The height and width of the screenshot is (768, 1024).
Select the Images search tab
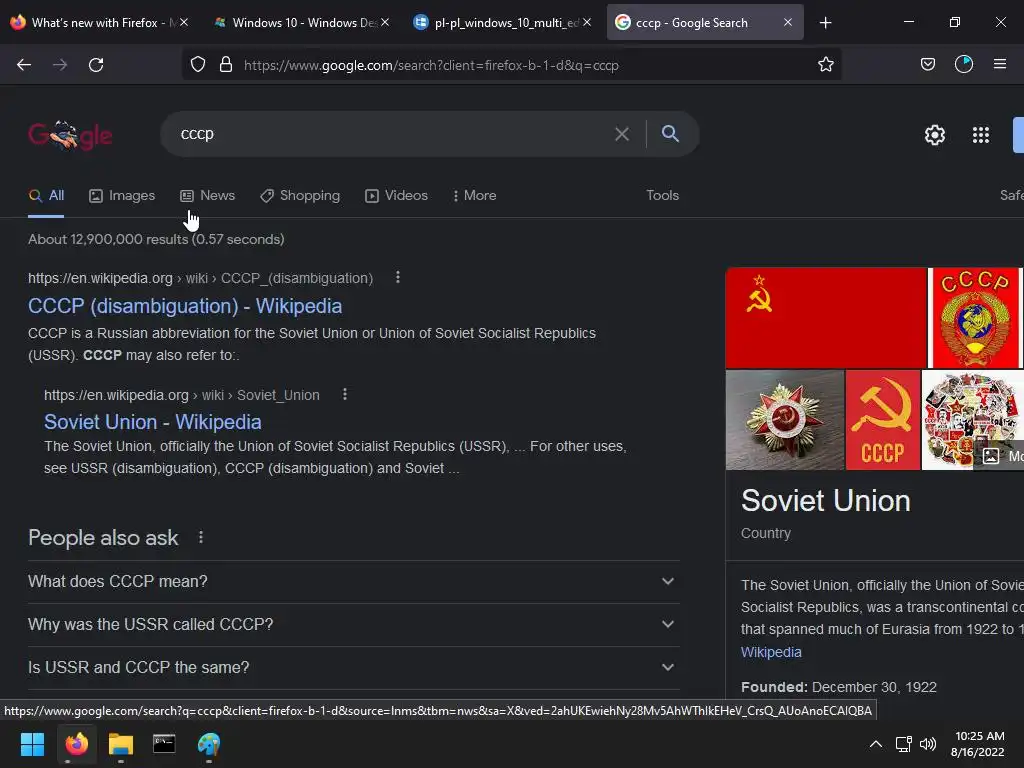122,195
